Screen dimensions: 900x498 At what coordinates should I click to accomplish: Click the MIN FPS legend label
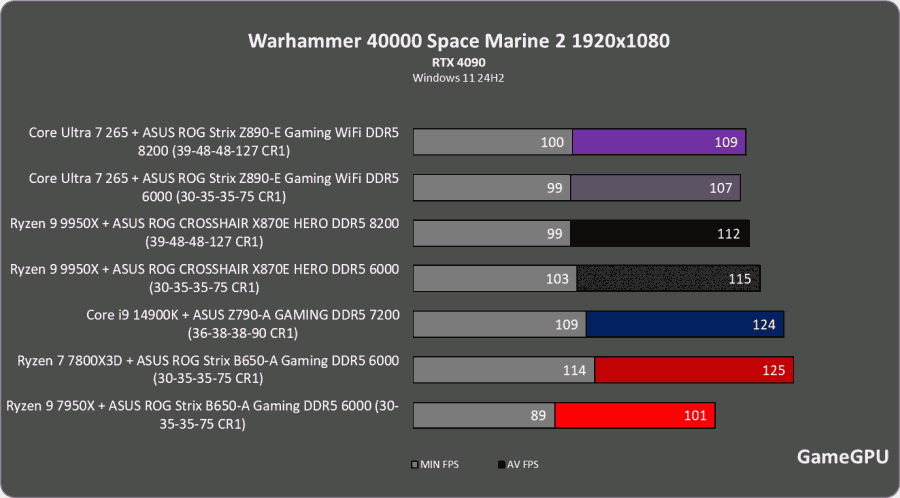440,465
